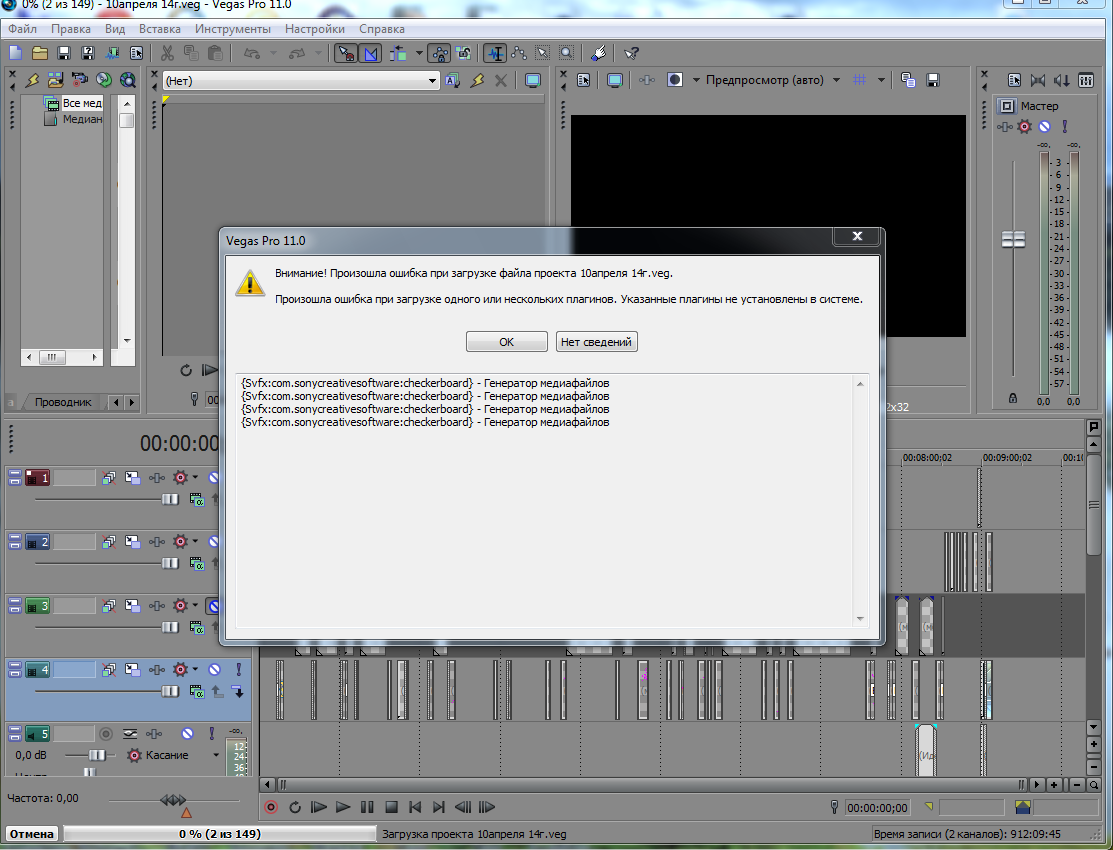Solo video track 4 exclamation icon
Viewport: 1113px width, 850px height.
click(x=238, y=670)
